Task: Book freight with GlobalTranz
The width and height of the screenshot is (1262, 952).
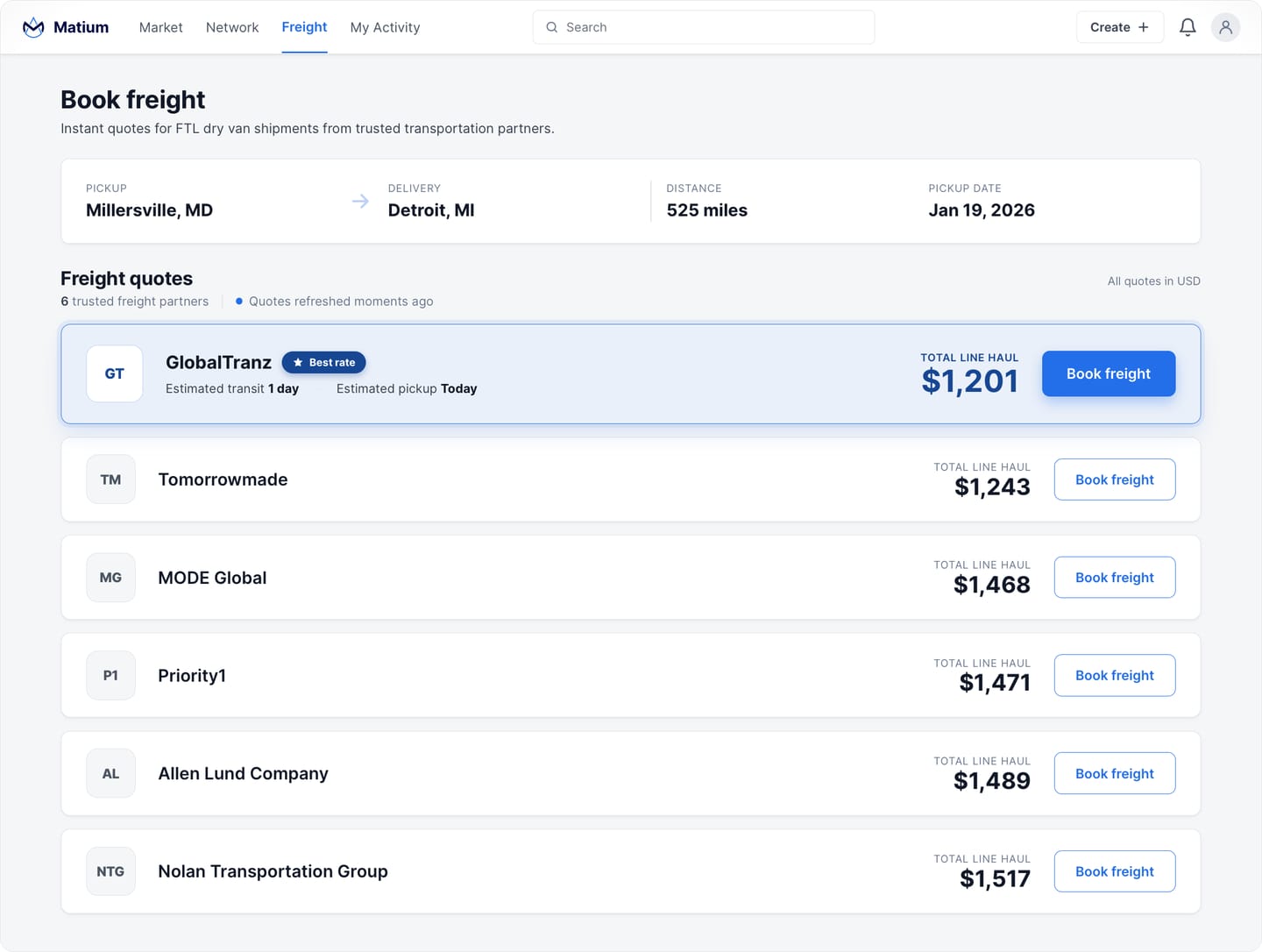Action: point(1109,373)
